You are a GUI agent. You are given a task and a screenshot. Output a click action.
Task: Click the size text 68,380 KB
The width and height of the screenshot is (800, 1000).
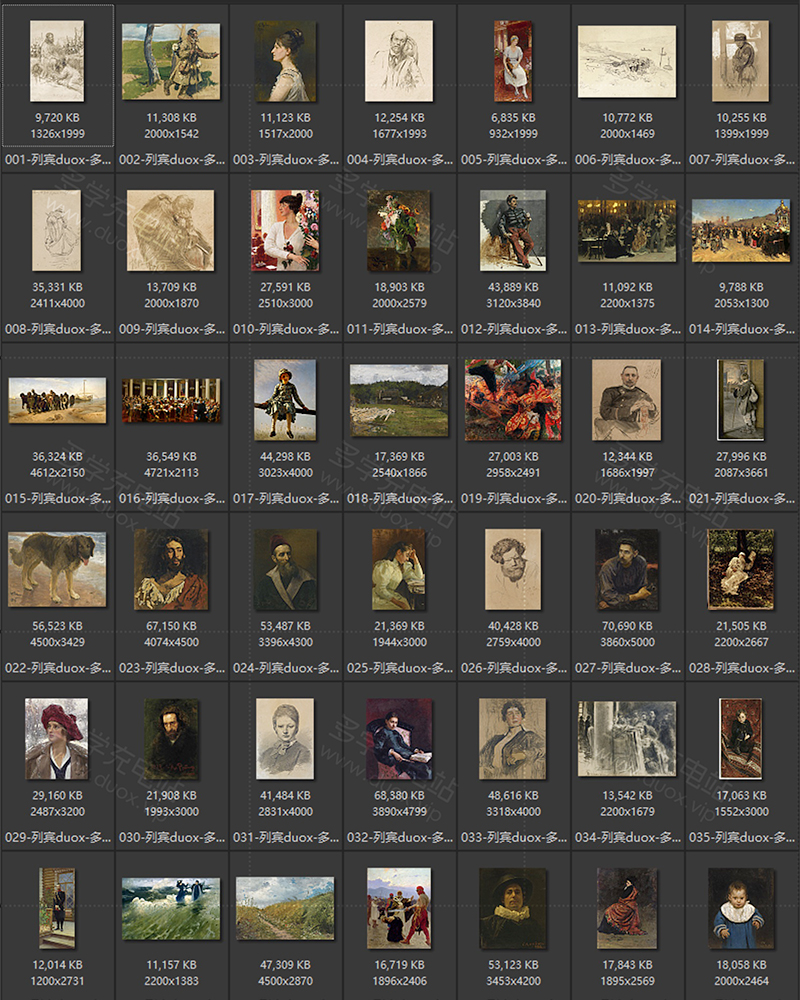[399, 795]
